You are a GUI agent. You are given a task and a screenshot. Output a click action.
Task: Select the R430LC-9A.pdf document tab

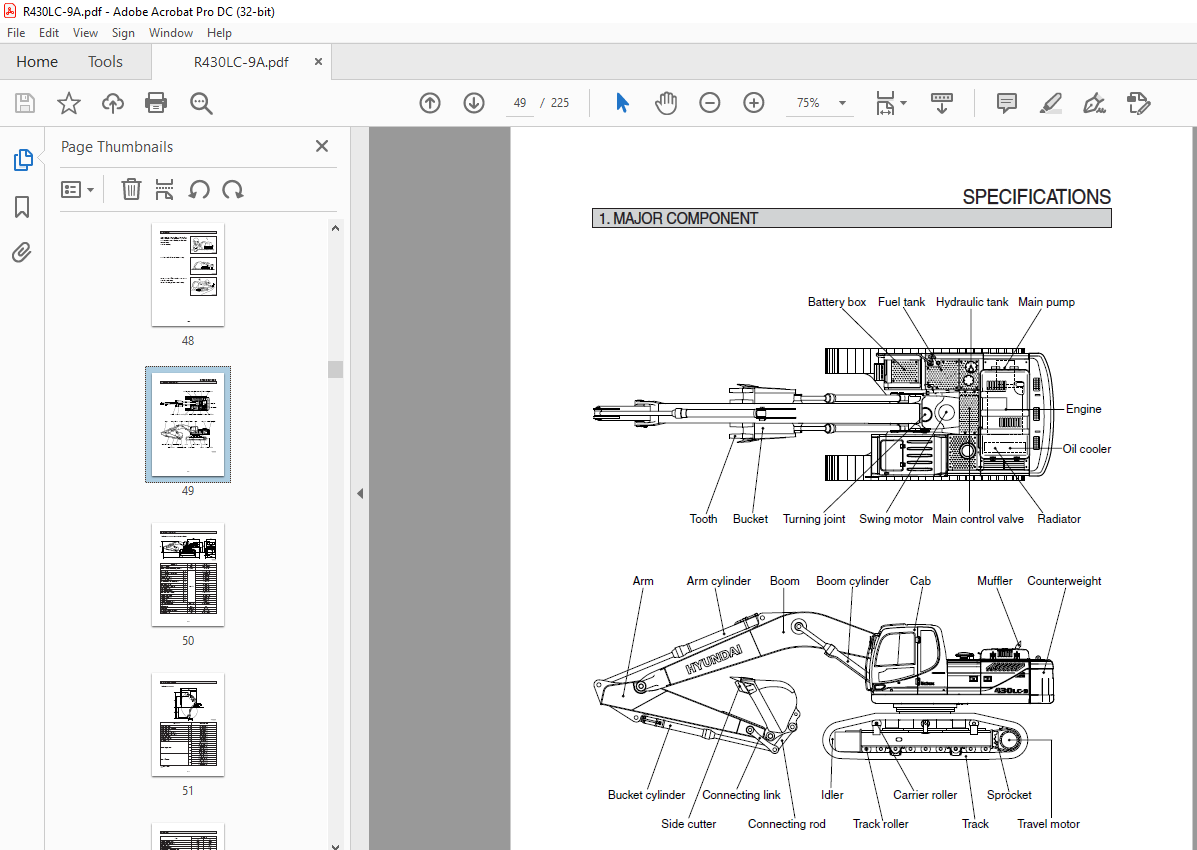[x=241, y=63]
